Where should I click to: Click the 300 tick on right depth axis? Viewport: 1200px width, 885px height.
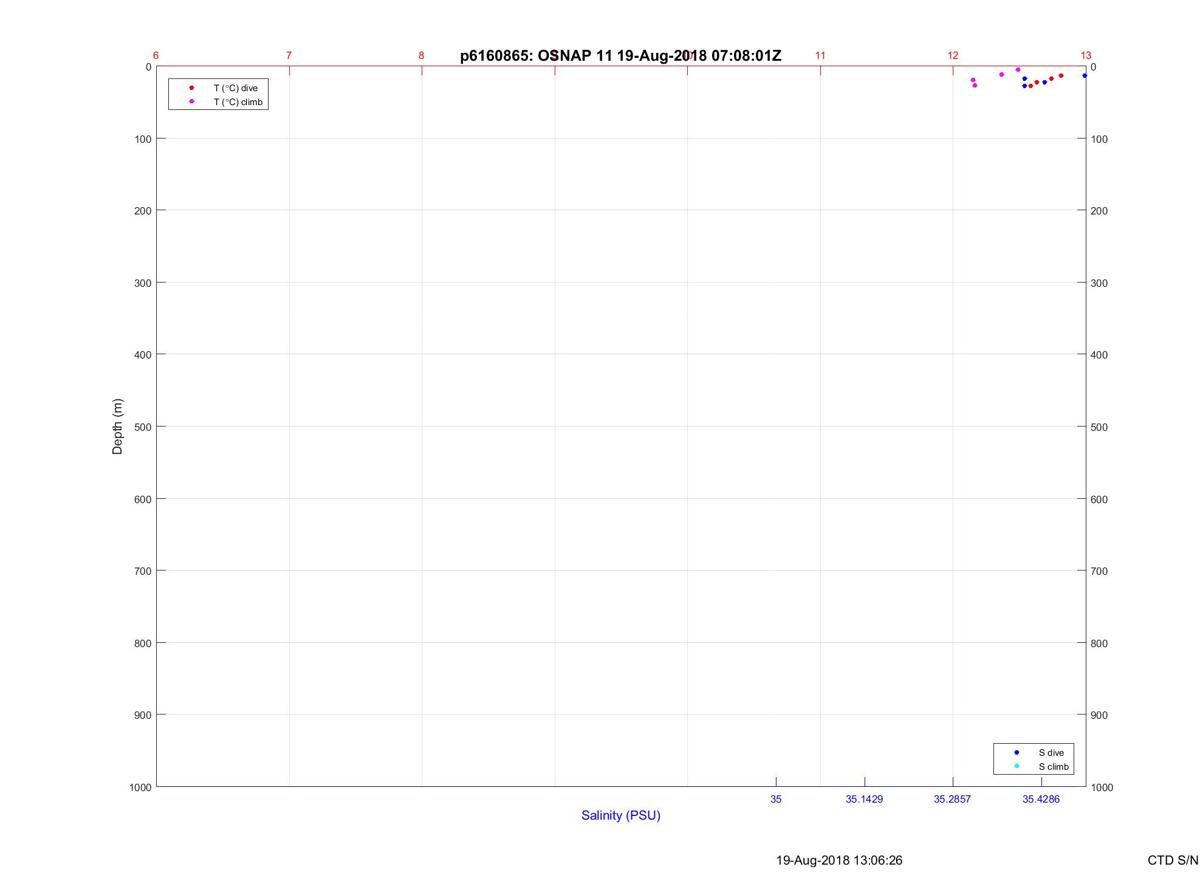(x=1100, y=283)
